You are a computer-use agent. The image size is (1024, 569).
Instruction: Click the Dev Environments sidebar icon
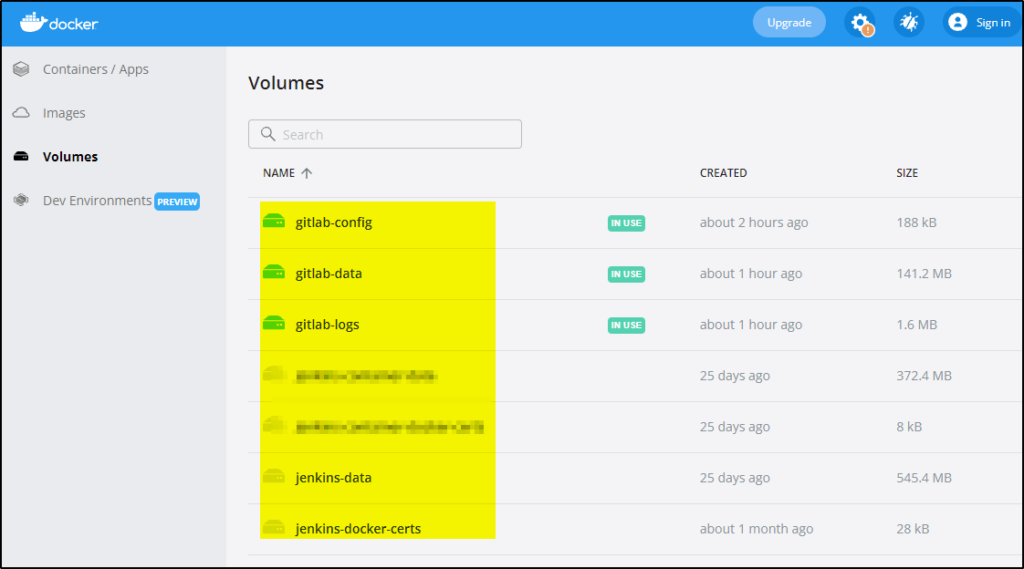click(21, 200)
